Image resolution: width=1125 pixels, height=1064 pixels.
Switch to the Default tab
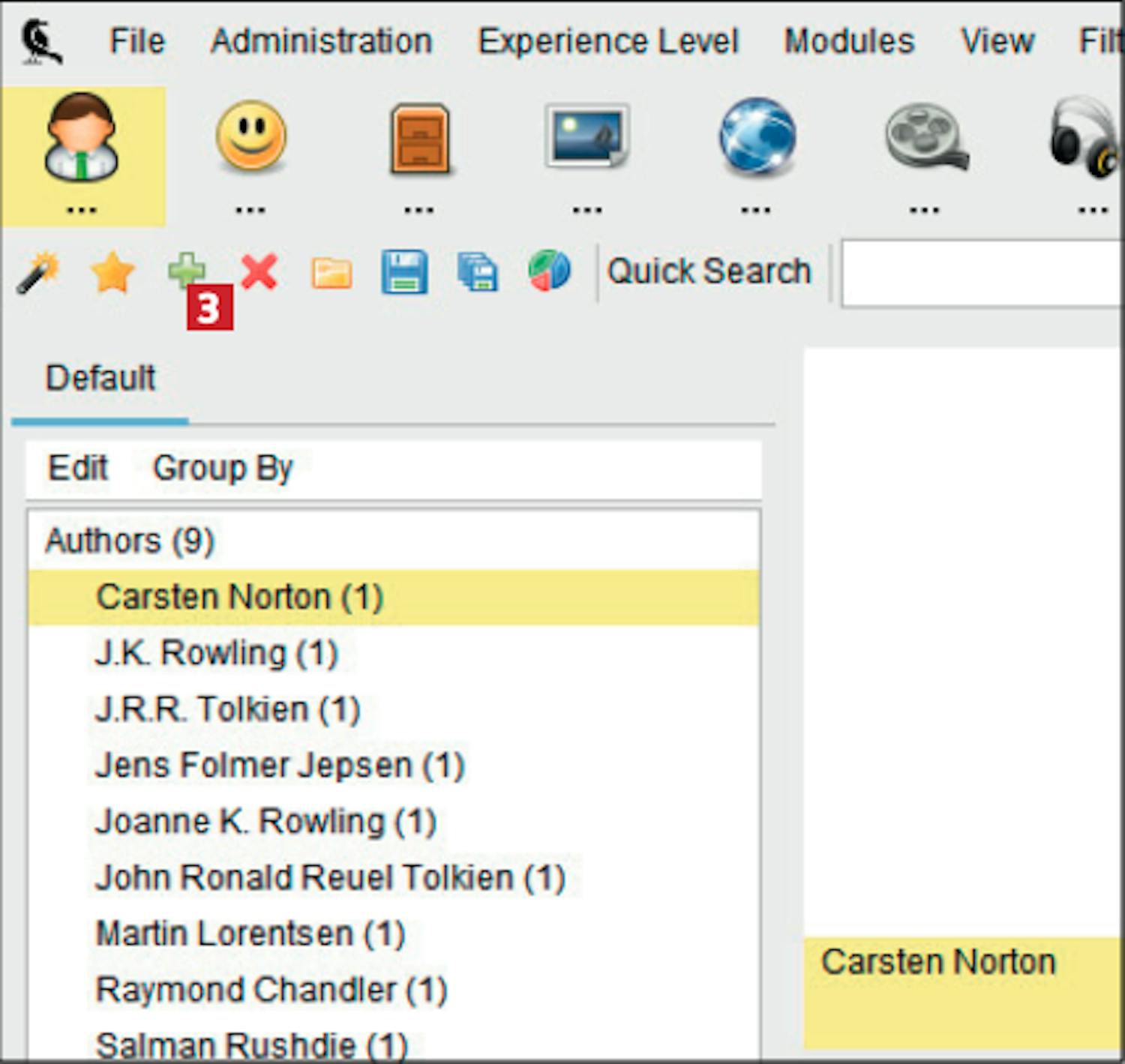point(100,378)
